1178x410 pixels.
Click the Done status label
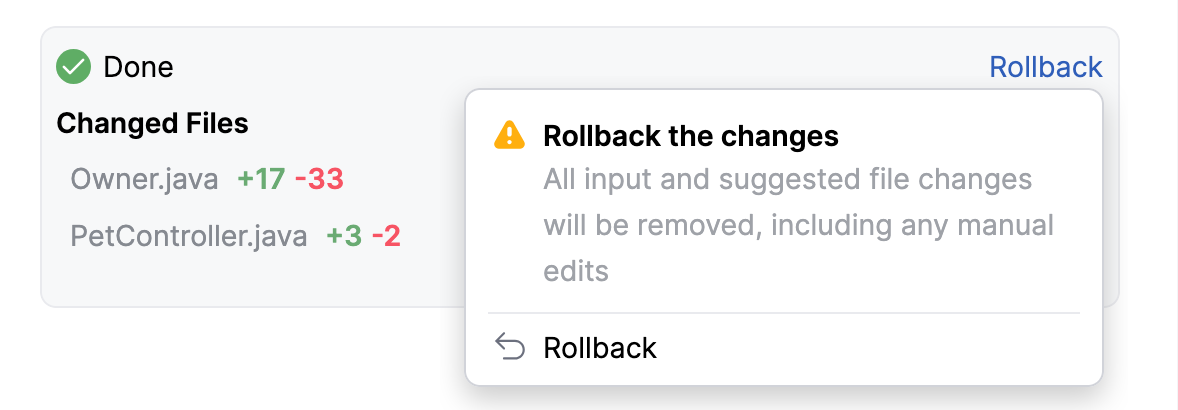138,67
